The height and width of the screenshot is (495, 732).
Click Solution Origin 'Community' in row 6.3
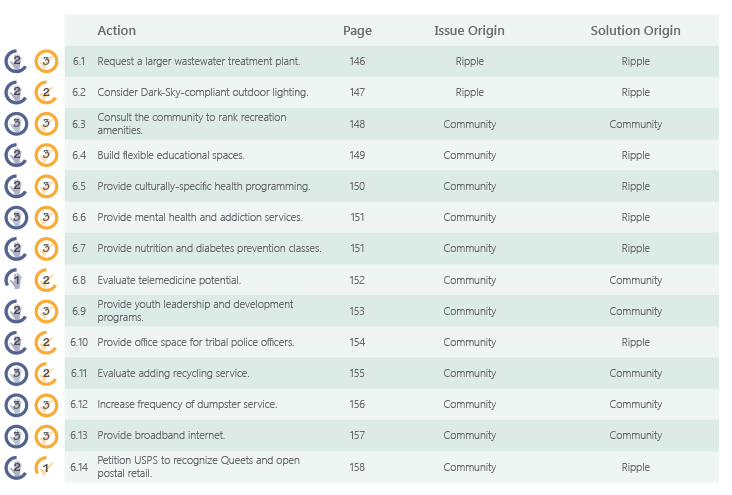tap(635, 125)
